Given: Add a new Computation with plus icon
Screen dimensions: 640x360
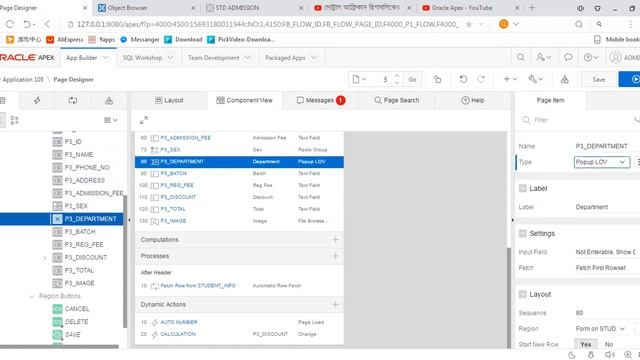Looking at the screenshot, I should pyautogui.click(x=335, y=240).
